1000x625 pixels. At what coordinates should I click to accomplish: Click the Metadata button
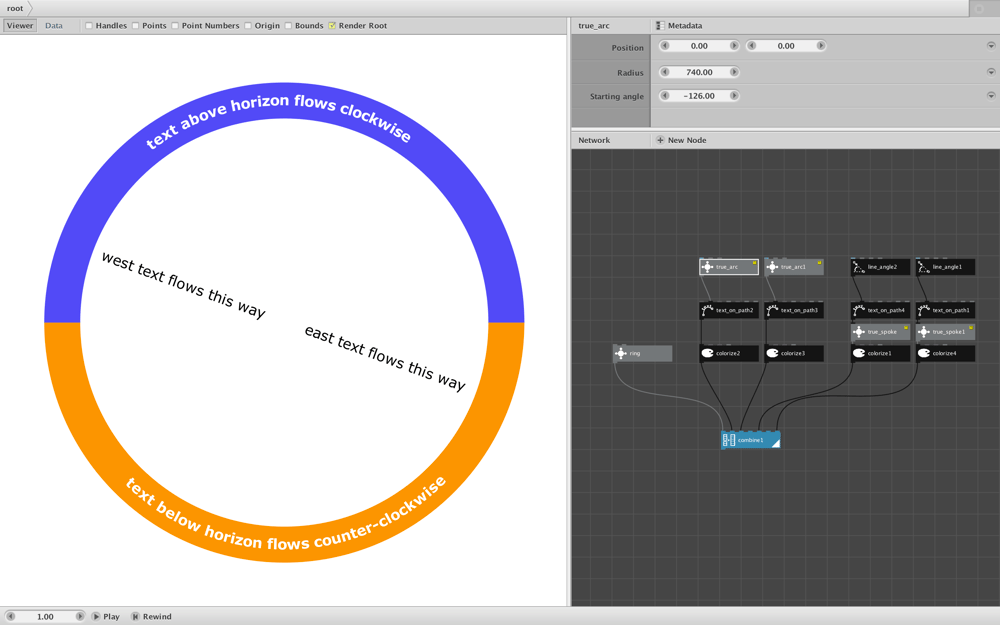click(679, 26)
